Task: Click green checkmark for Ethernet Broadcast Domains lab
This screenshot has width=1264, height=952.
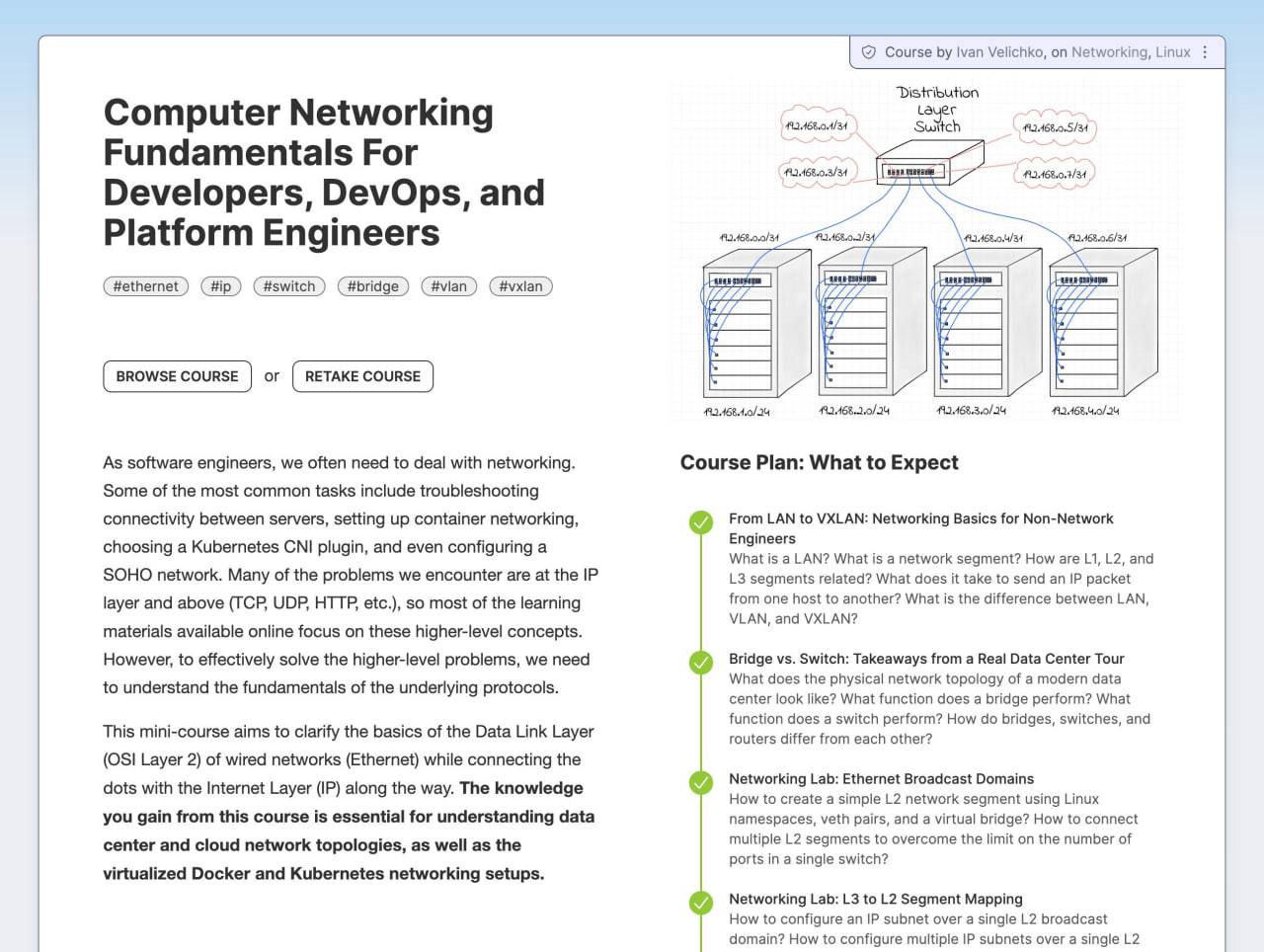Action: coord(701,783)
